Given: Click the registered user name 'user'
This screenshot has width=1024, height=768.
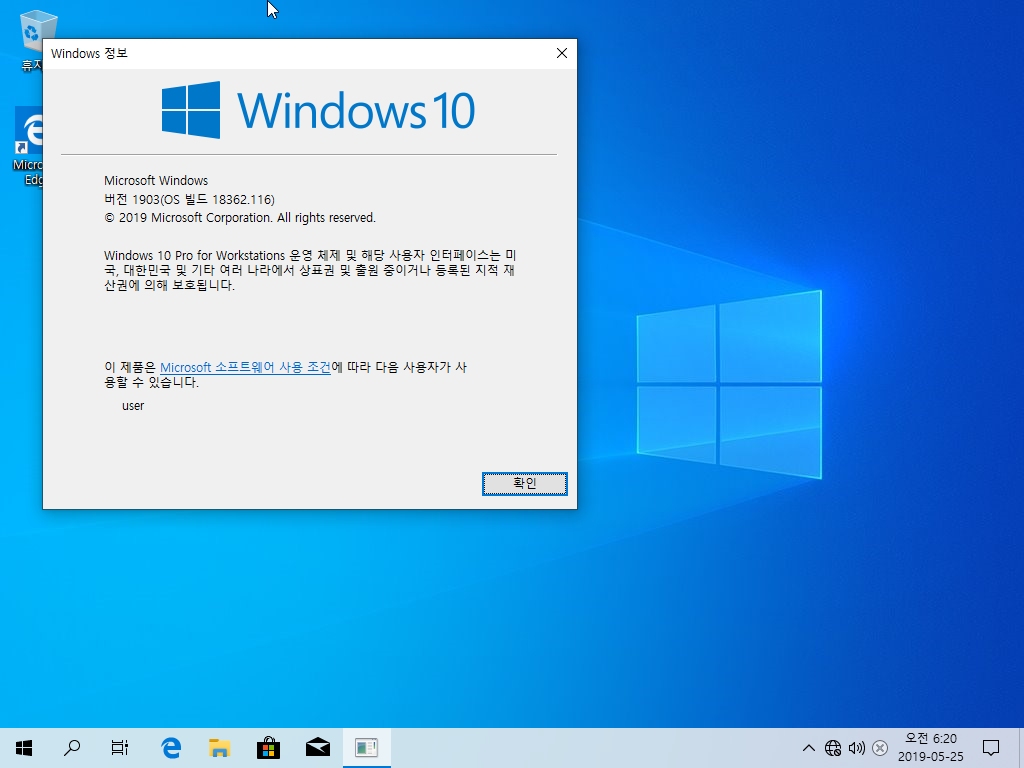Looking at the screenshot, I should pos(133,406).
